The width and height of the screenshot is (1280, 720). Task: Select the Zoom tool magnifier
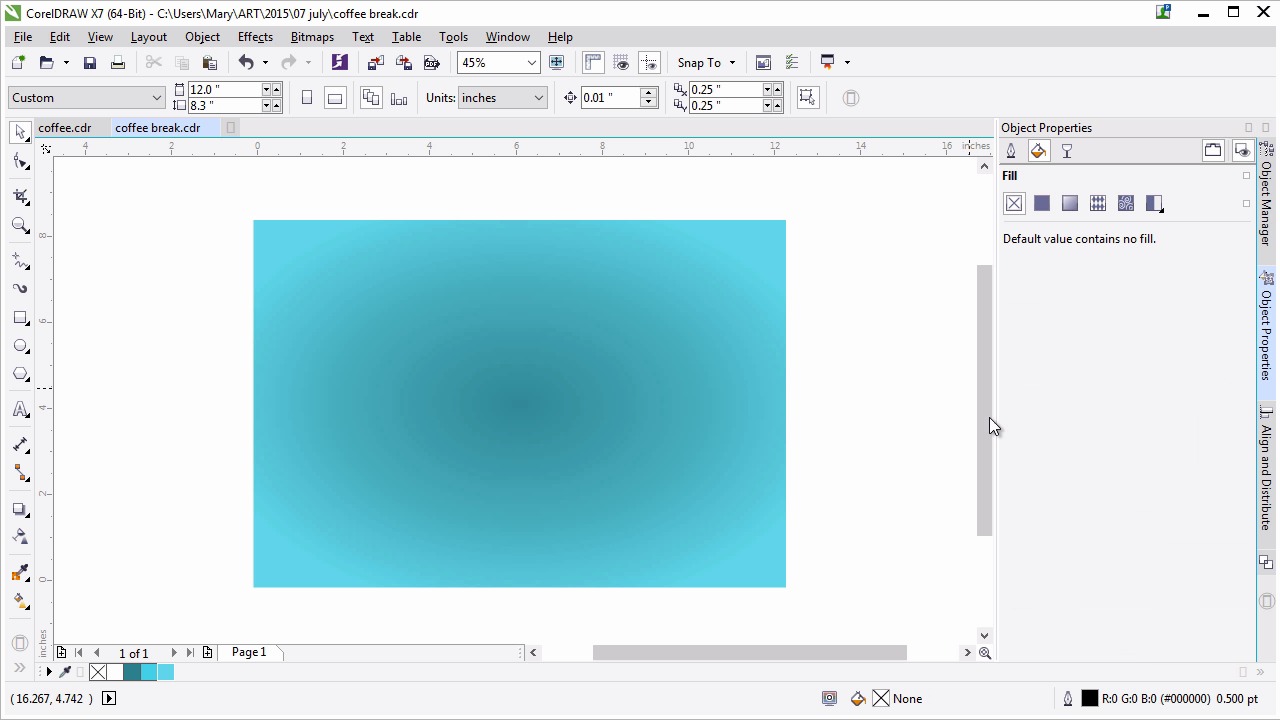(x=20, y=226)
